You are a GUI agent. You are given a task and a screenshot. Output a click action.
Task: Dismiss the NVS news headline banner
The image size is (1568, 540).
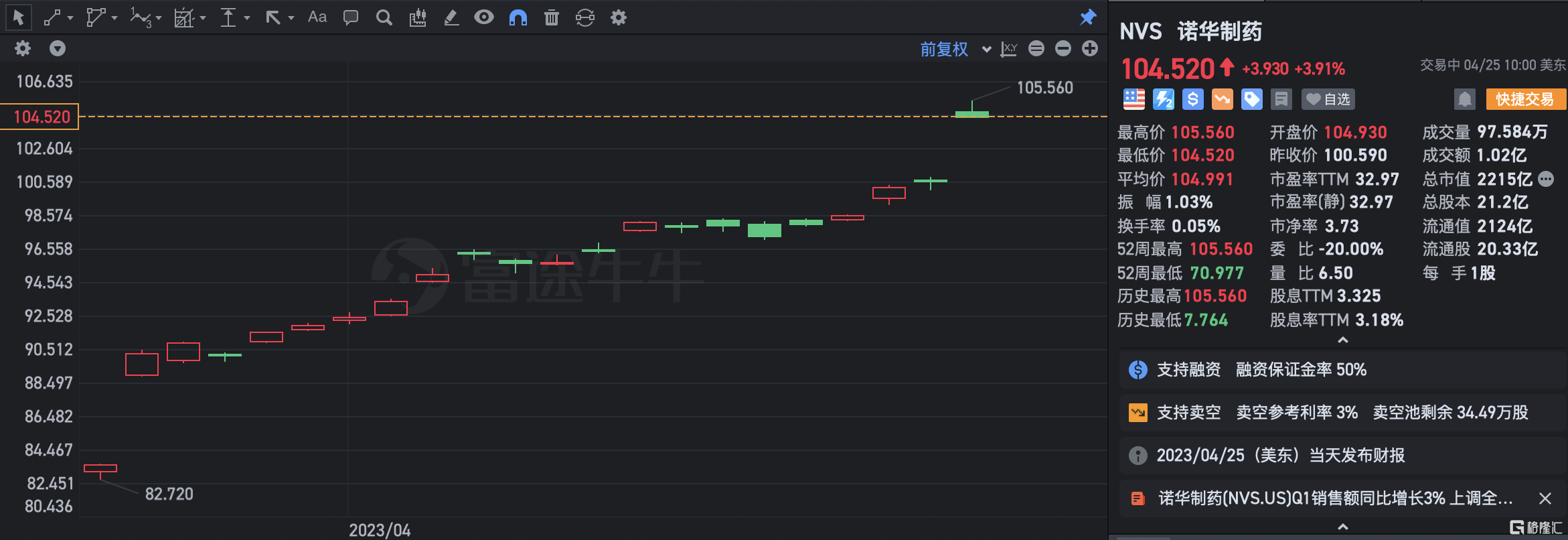pos(1545,498)
